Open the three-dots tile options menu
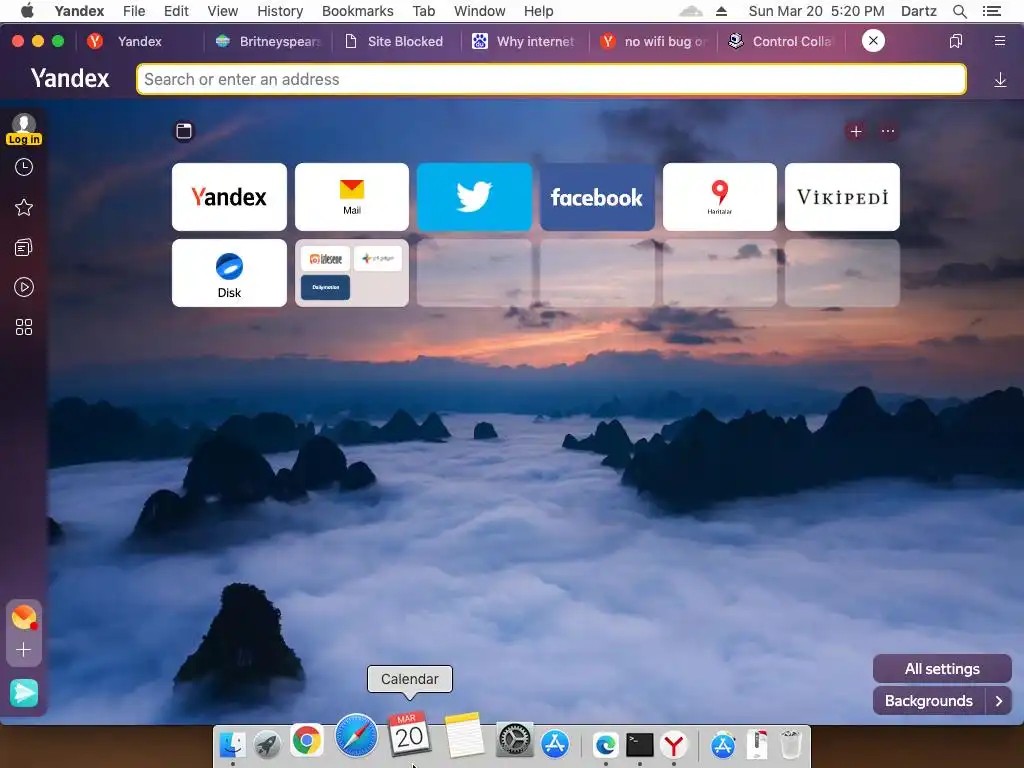Screen dimensions: 1024x768 (x=888, y=131)
